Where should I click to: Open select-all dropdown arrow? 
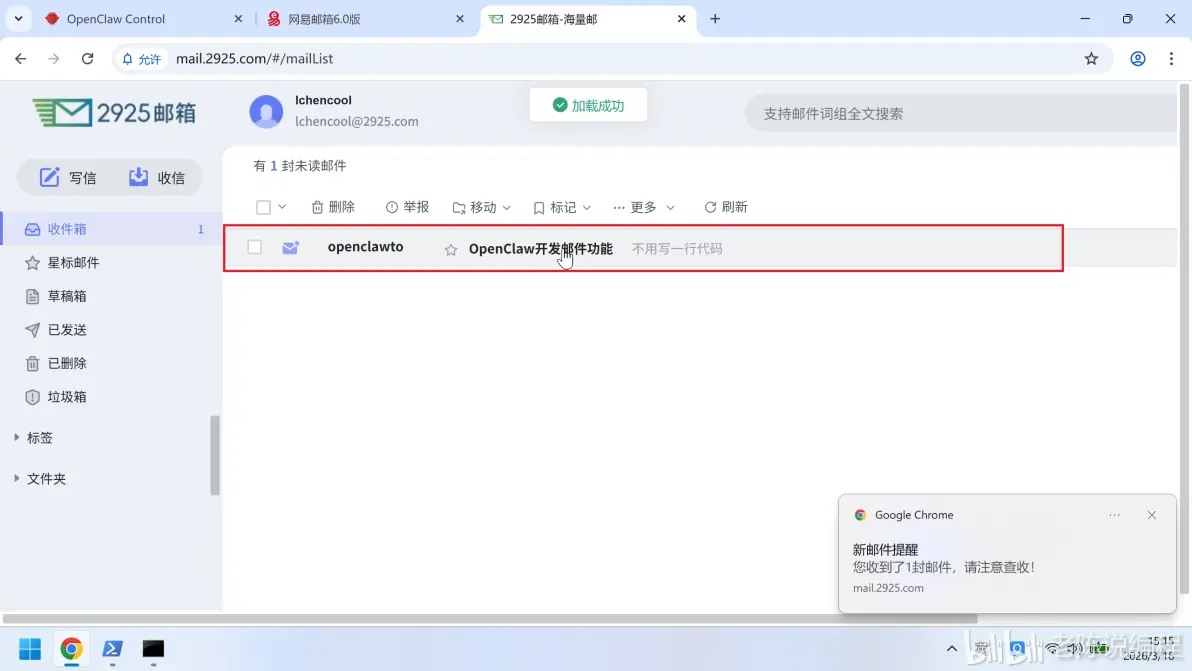tap(282, 207)
